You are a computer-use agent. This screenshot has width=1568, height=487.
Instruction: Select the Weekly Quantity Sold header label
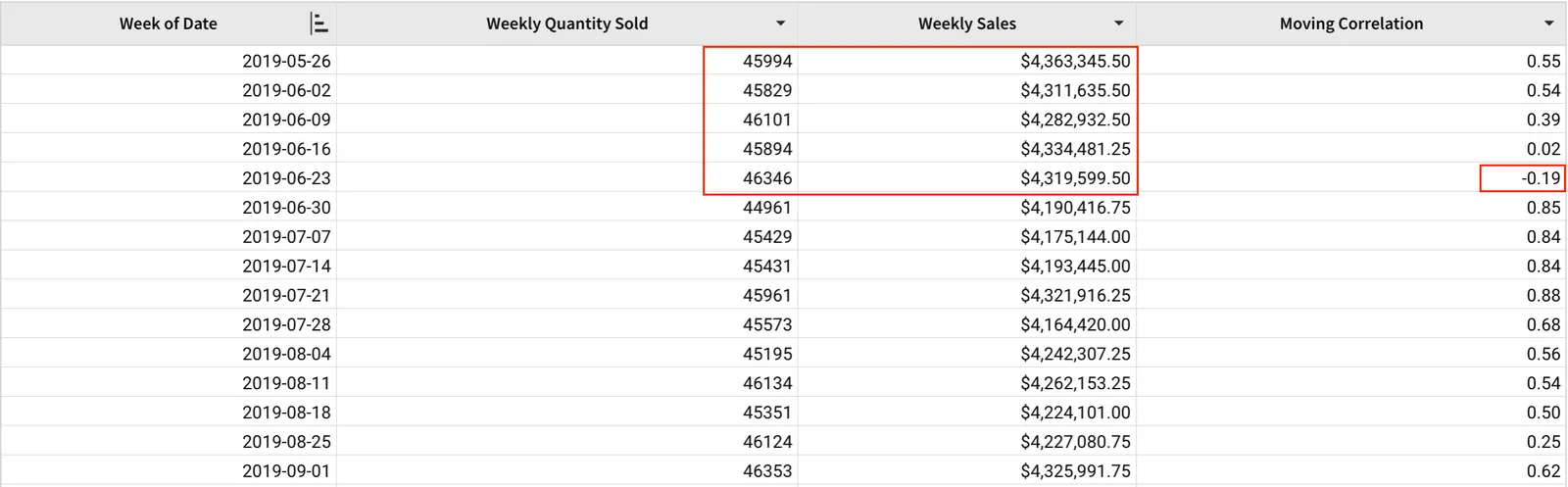coord(567,24)
